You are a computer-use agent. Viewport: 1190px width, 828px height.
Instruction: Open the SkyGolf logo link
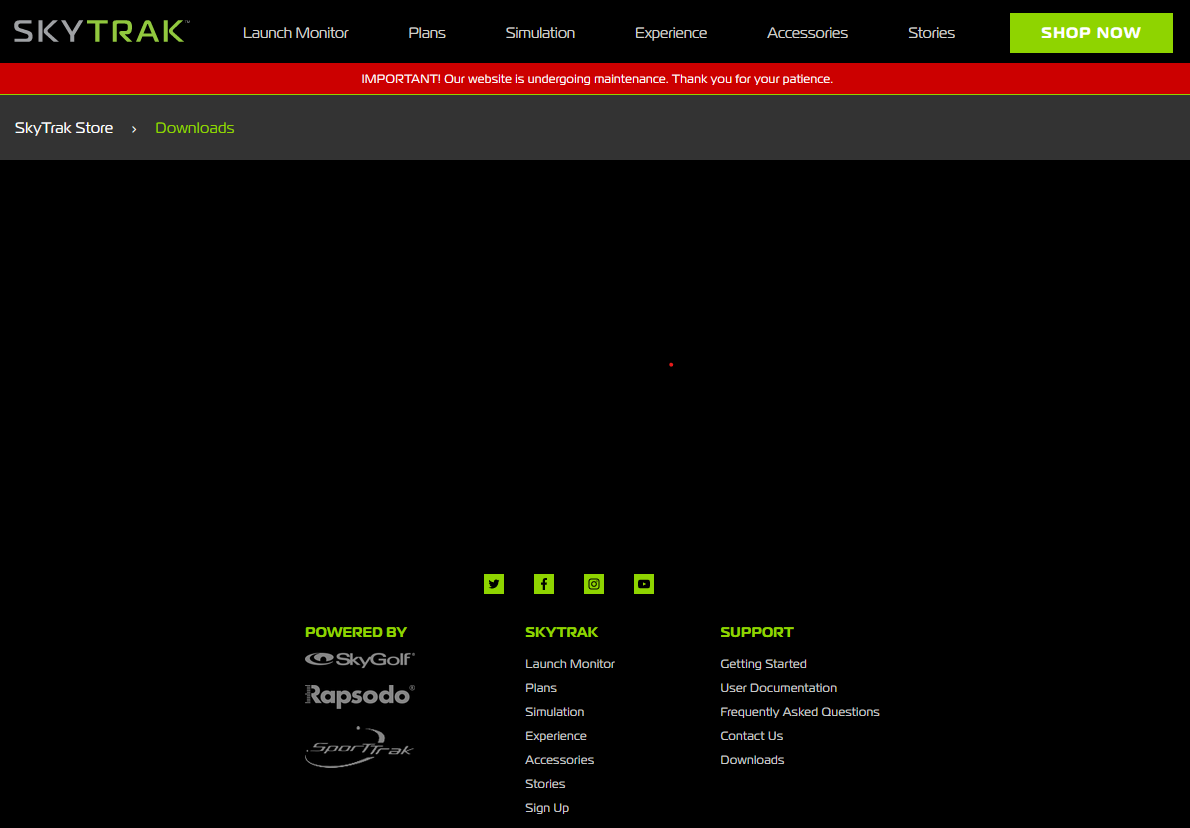[x=359, y=659]
